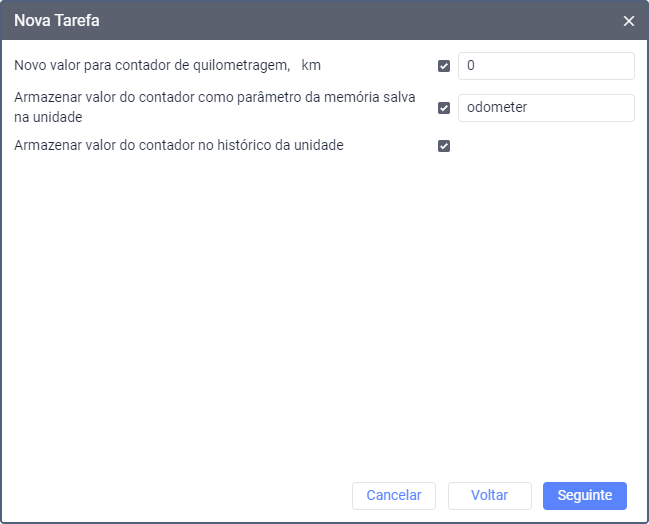Uncheck the new mileage counter value checkbox
Viewport: 649px width, 524px height.
coord(444,66)
